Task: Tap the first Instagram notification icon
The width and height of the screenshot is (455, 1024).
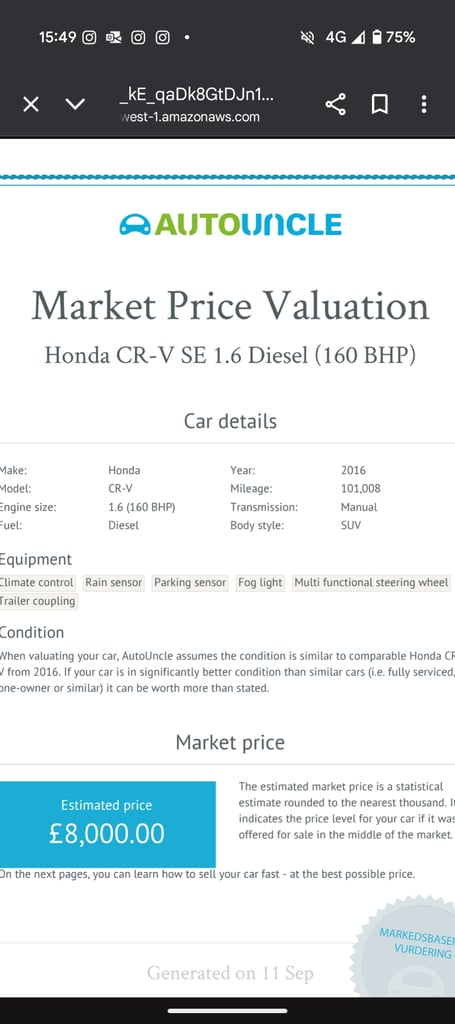Action: tap(91, 37)
